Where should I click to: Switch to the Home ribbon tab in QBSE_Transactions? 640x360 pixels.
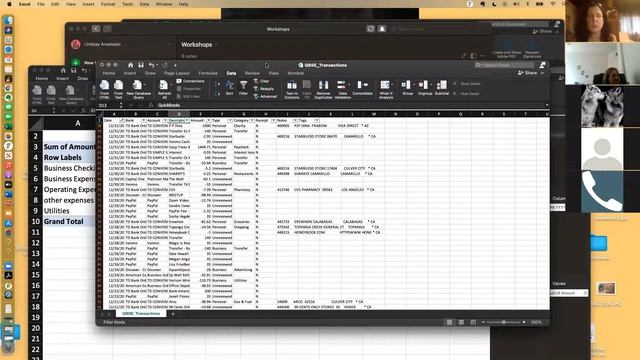[109, 73]
